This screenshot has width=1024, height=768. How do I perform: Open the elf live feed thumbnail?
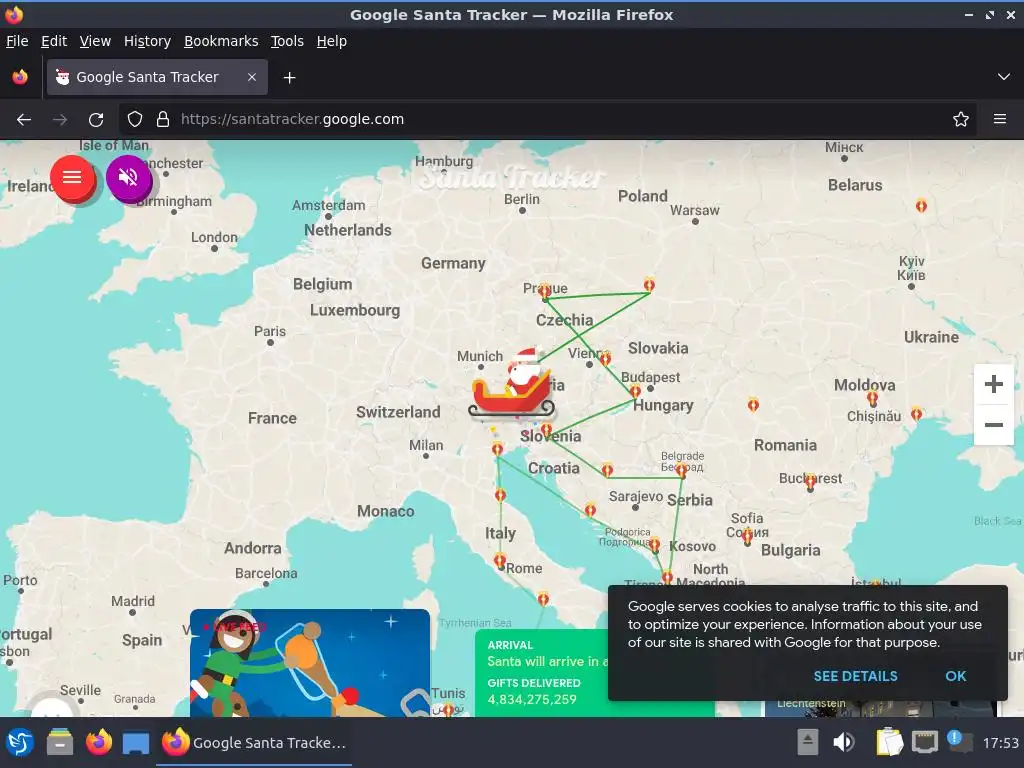point(310,663)
